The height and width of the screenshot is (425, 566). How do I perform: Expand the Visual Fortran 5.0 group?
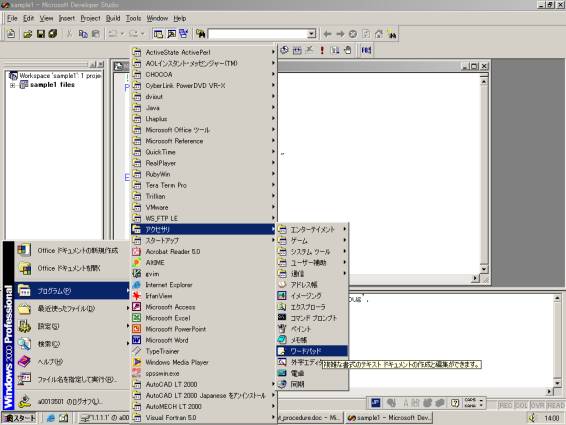click(x=203, y=417)
